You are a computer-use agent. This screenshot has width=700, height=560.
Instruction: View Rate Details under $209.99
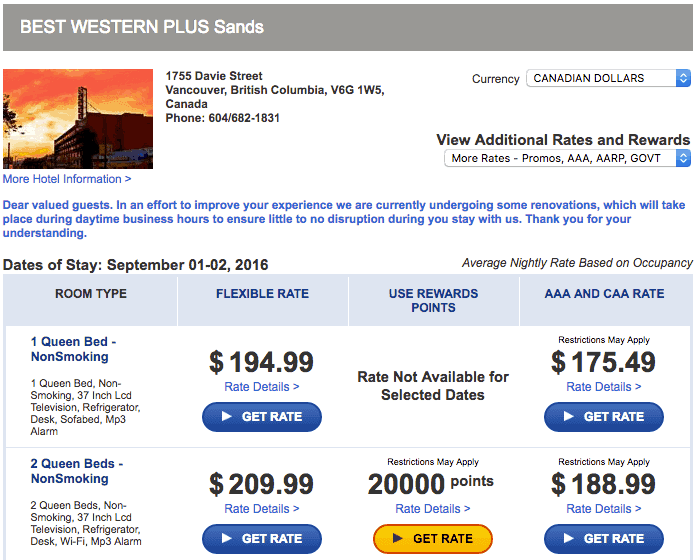[262, 509]
